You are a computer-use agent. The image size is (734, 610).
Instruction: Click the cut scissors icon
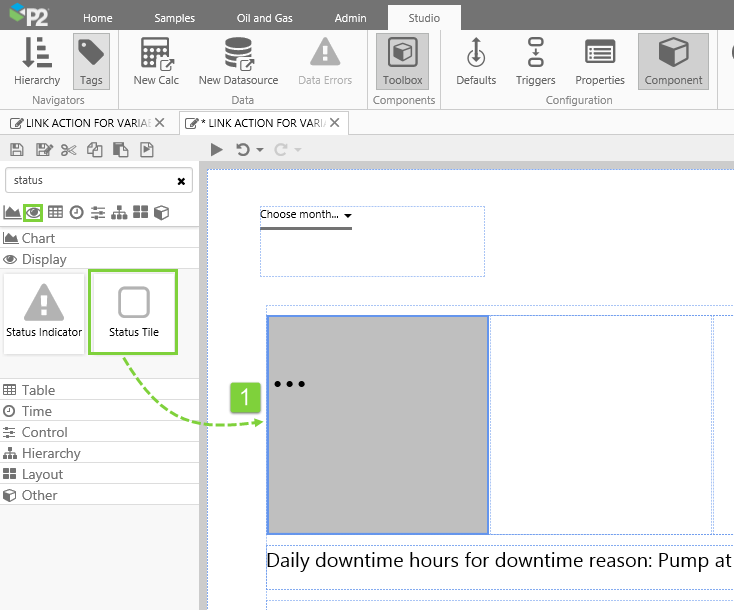[68, 150]
